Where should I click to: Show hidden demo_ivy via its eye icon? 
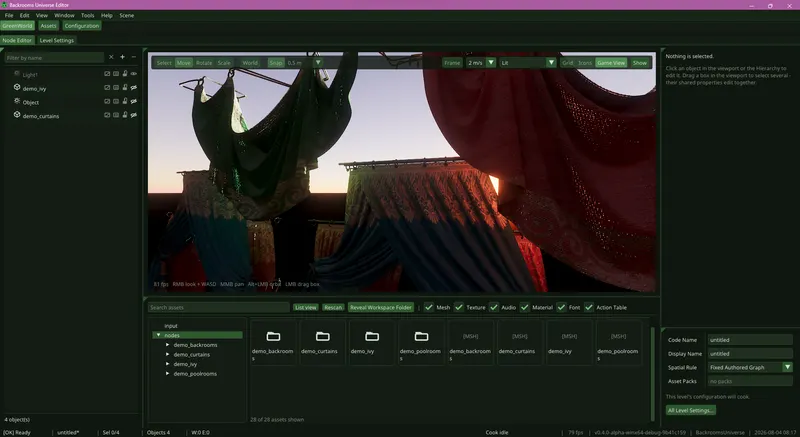point(134,88)
